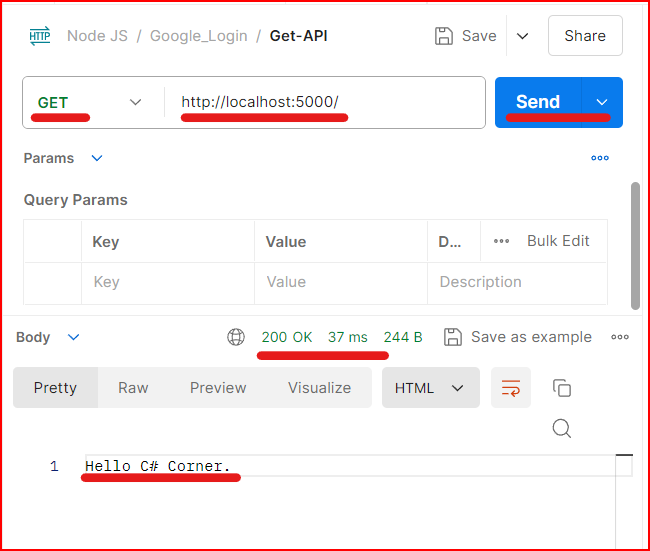Screen dimensions: 650x551
Task: Click the 37 ms response time
Action: (348, 337)
